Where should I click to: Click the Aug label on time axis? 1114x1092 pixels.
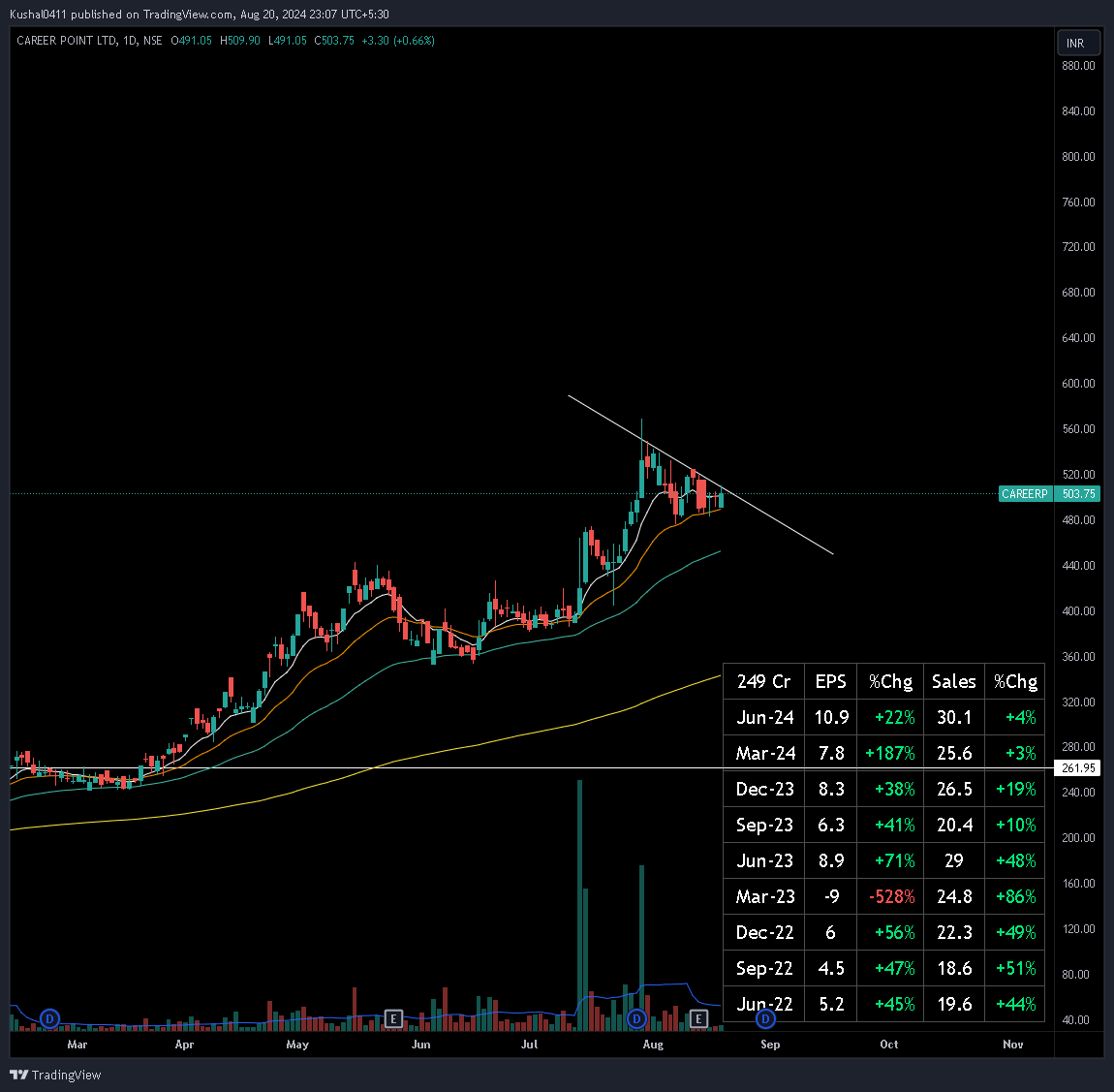(x=653, y=1045)
